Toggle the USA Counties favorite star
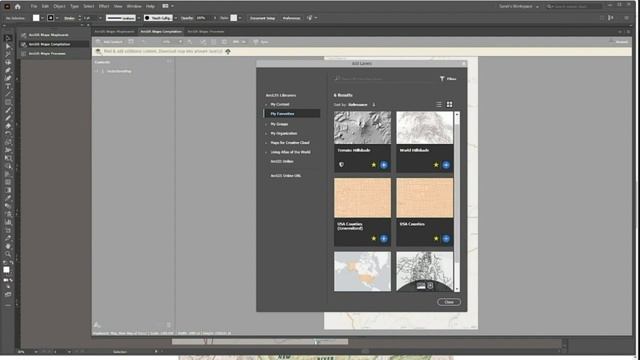Screen dimensions: 640x360 click(436, 239)
